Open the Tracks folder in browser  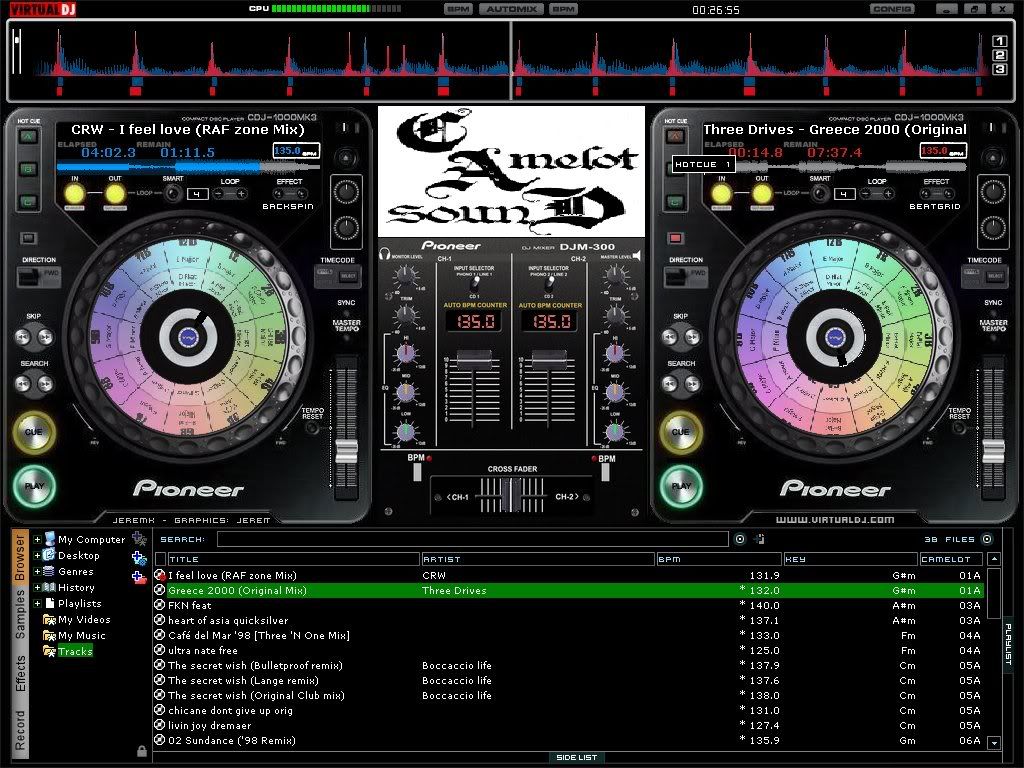pos(68,651)
